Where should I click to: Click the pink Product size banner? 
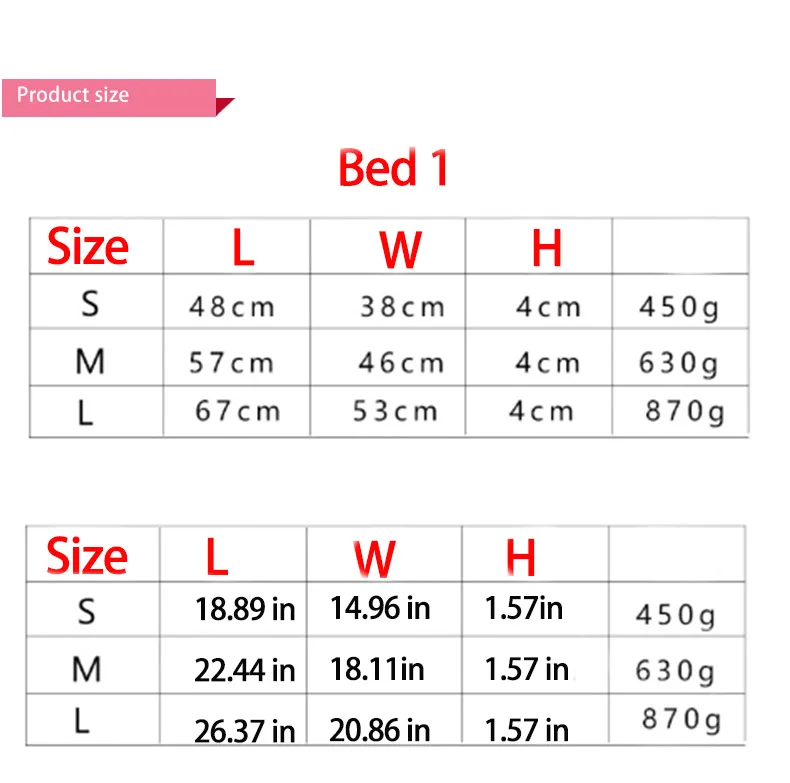click(x=109, y=98)
